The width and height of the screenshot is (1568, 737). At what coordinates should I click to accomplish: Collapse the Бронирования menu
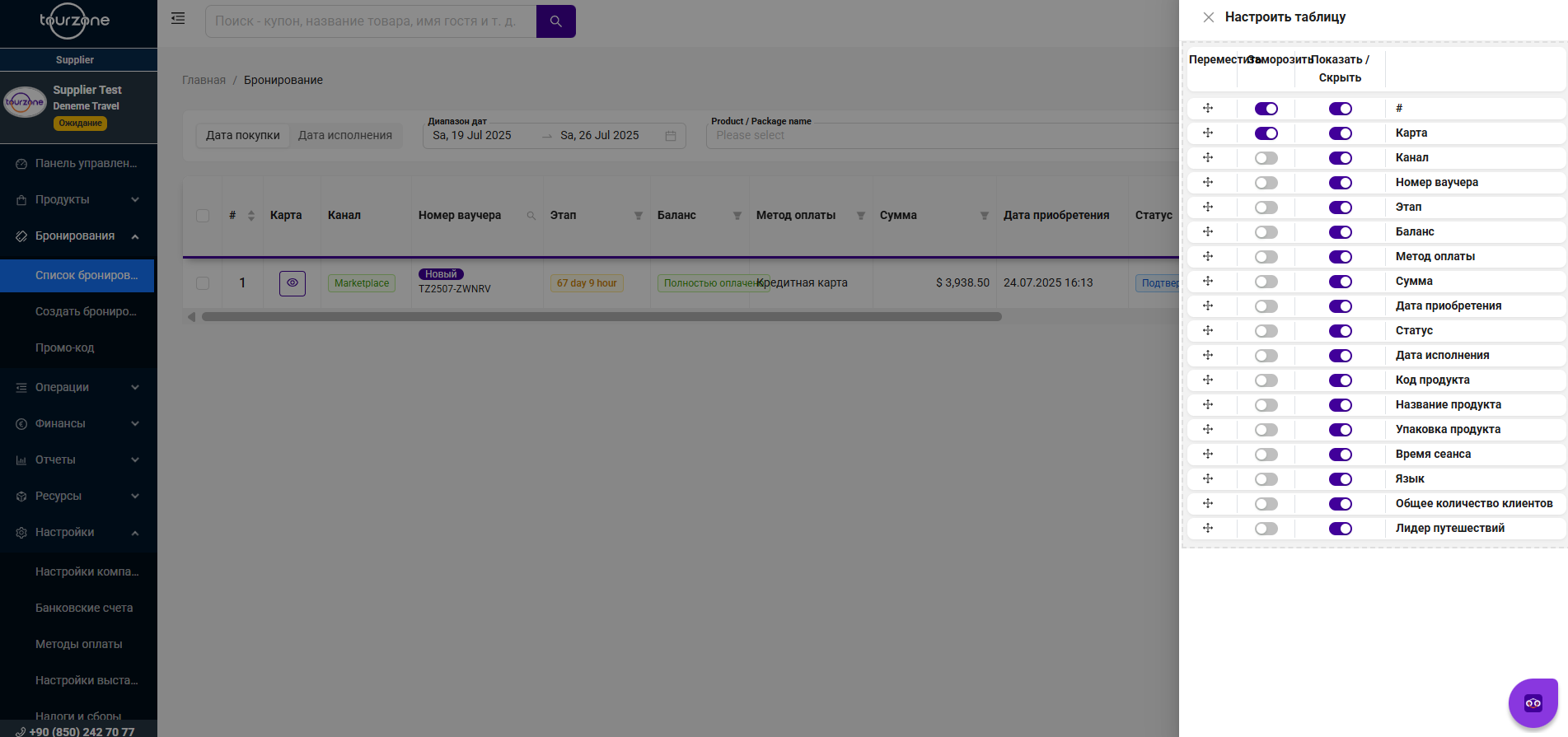pos(78,236)
